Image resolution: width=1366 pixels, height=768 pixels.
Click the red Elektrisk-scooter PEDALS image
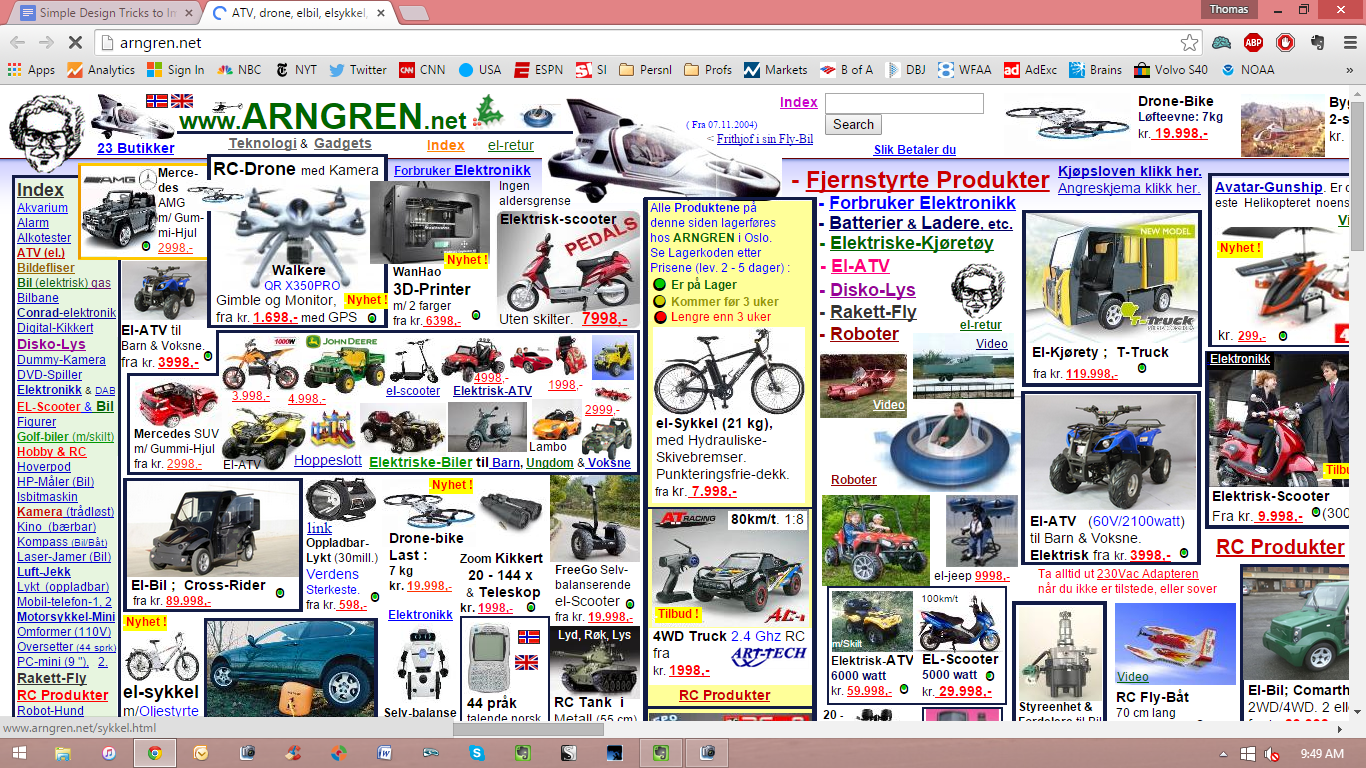[568, 267]
